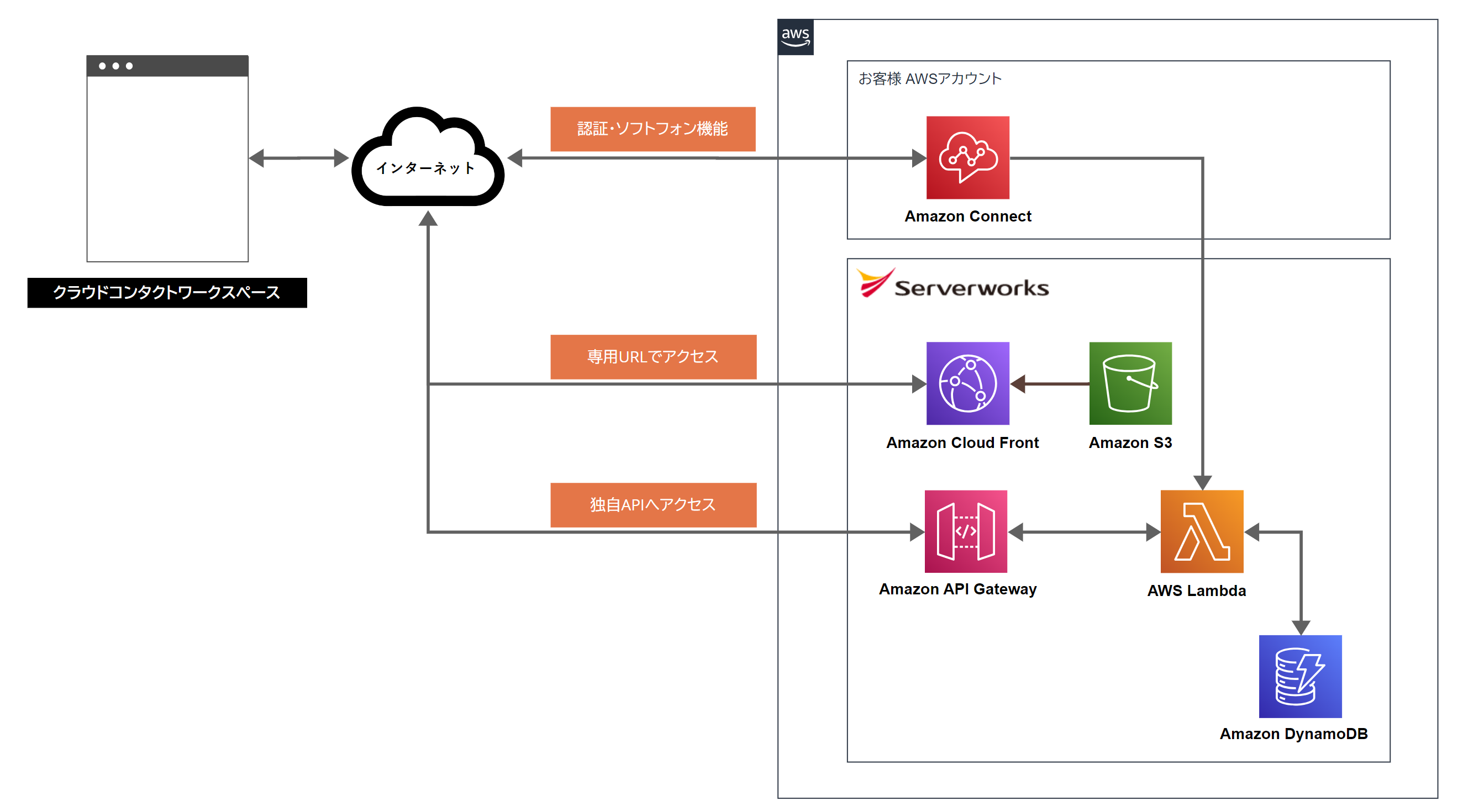
Task: Click the AWS logo badge
Action: pyautogui.click(x=795, y=36)
